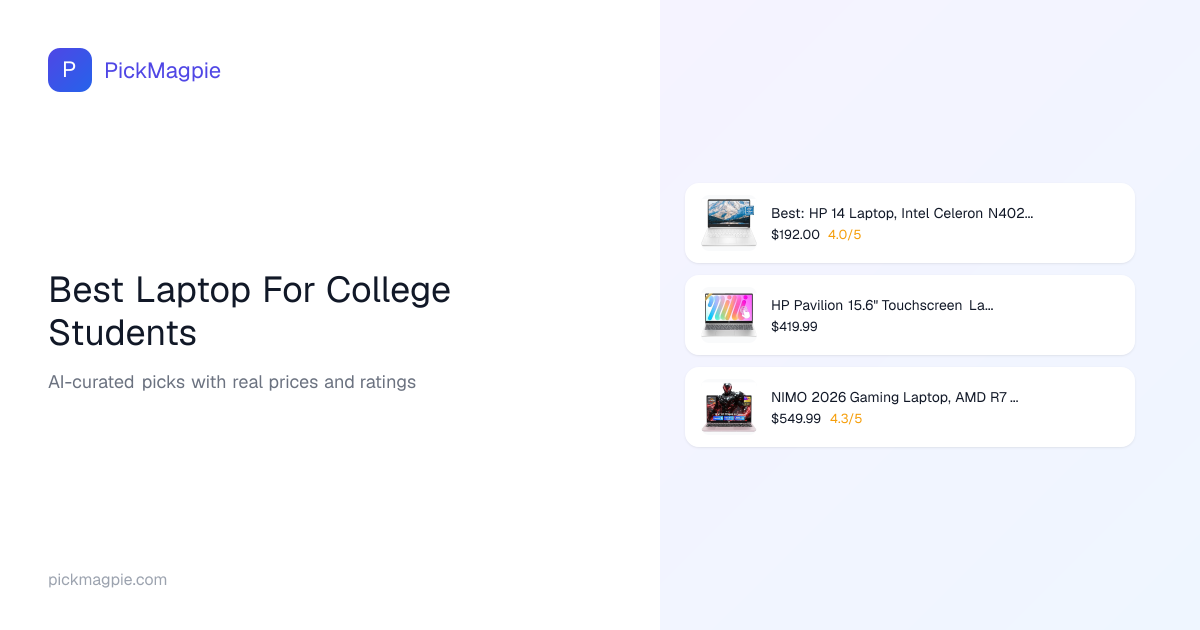
Task: Open the HP Pavilion touchscreen laptop image
Action: 729,315
